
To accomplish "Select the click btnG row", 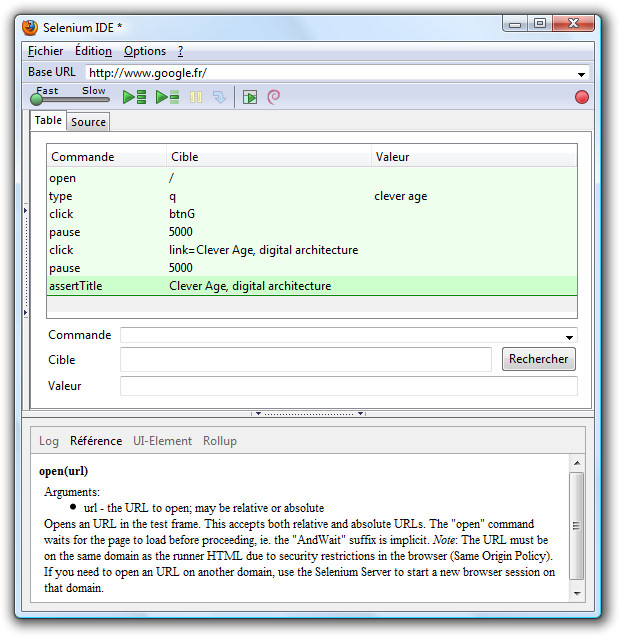I will click(x=312, y=214).
